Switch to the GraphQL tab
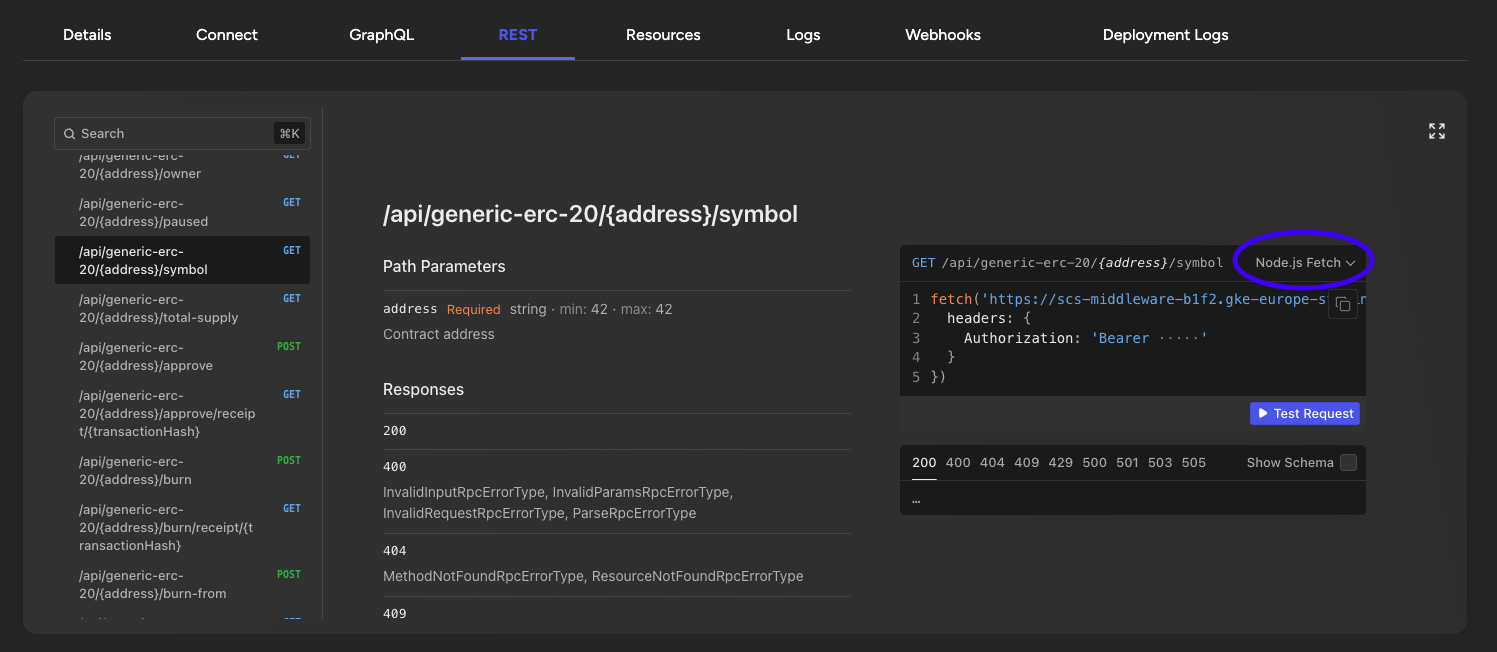 (381, 34)
